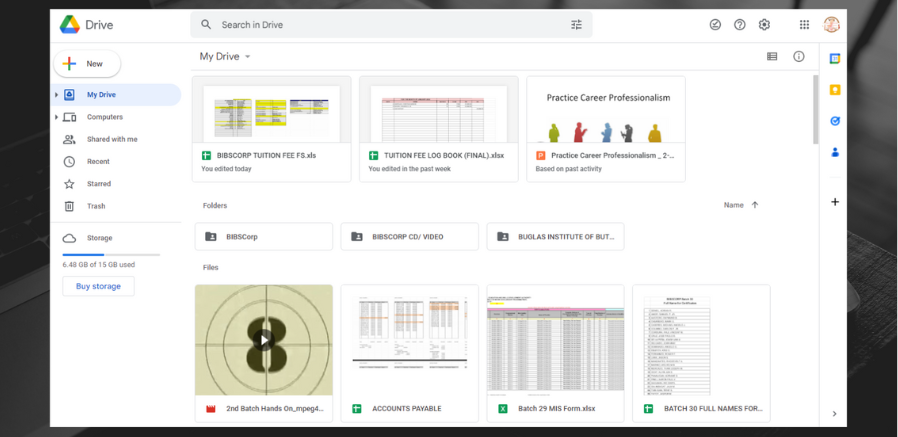Screen dimensions: 898x437
Task: Click the New button
Action: 87,64
